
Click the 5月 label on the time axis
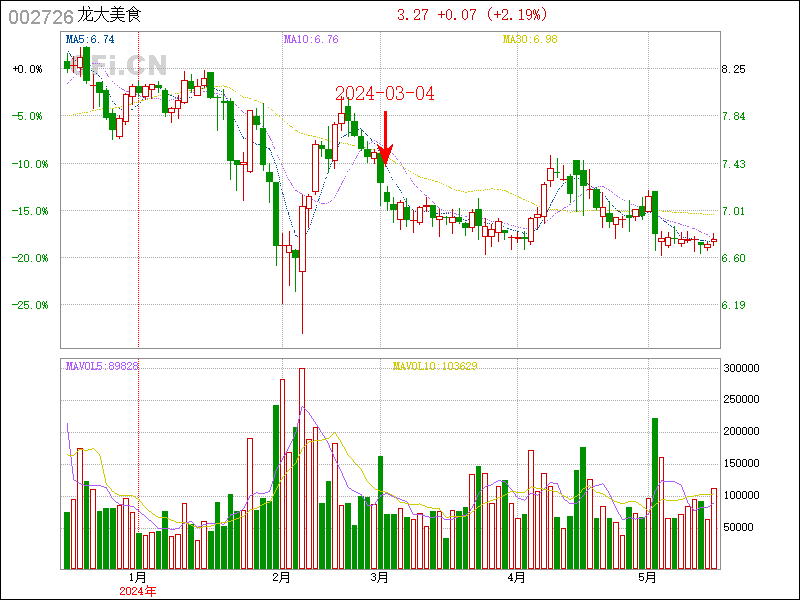coord(648,578)
